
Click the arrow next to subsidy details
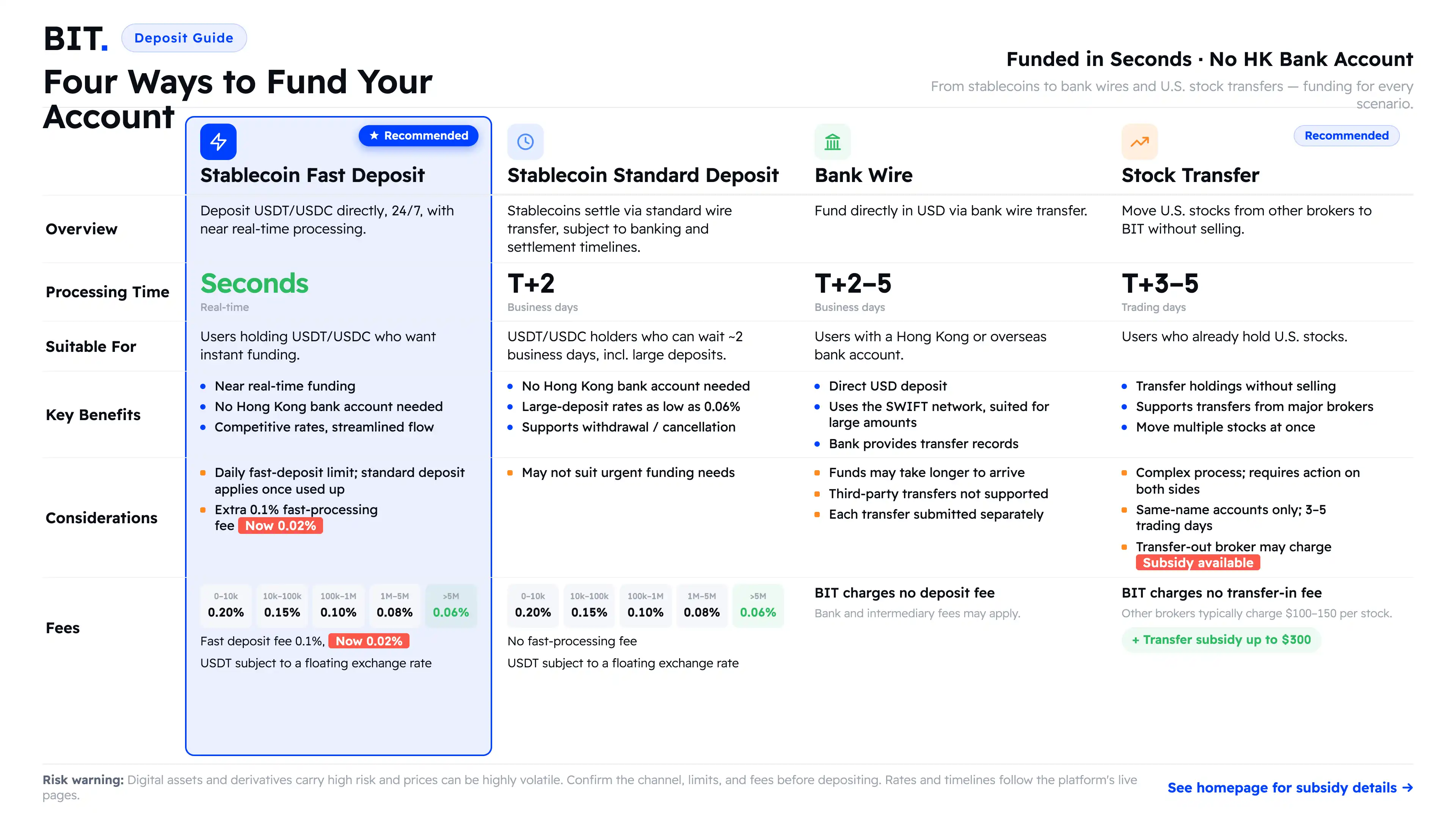point(1407,788)
